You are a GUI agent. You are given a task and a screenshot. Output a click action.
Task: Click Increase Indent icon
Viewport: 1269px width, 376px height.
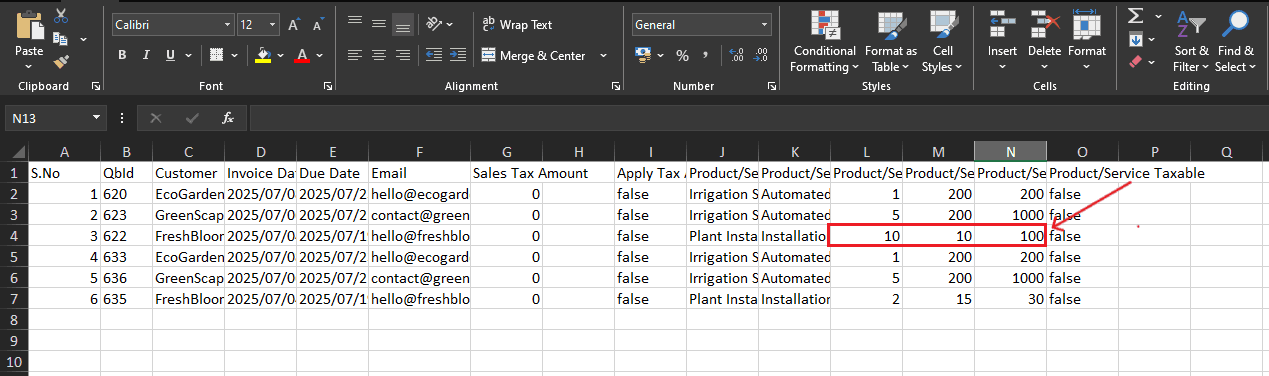[457, 55]
